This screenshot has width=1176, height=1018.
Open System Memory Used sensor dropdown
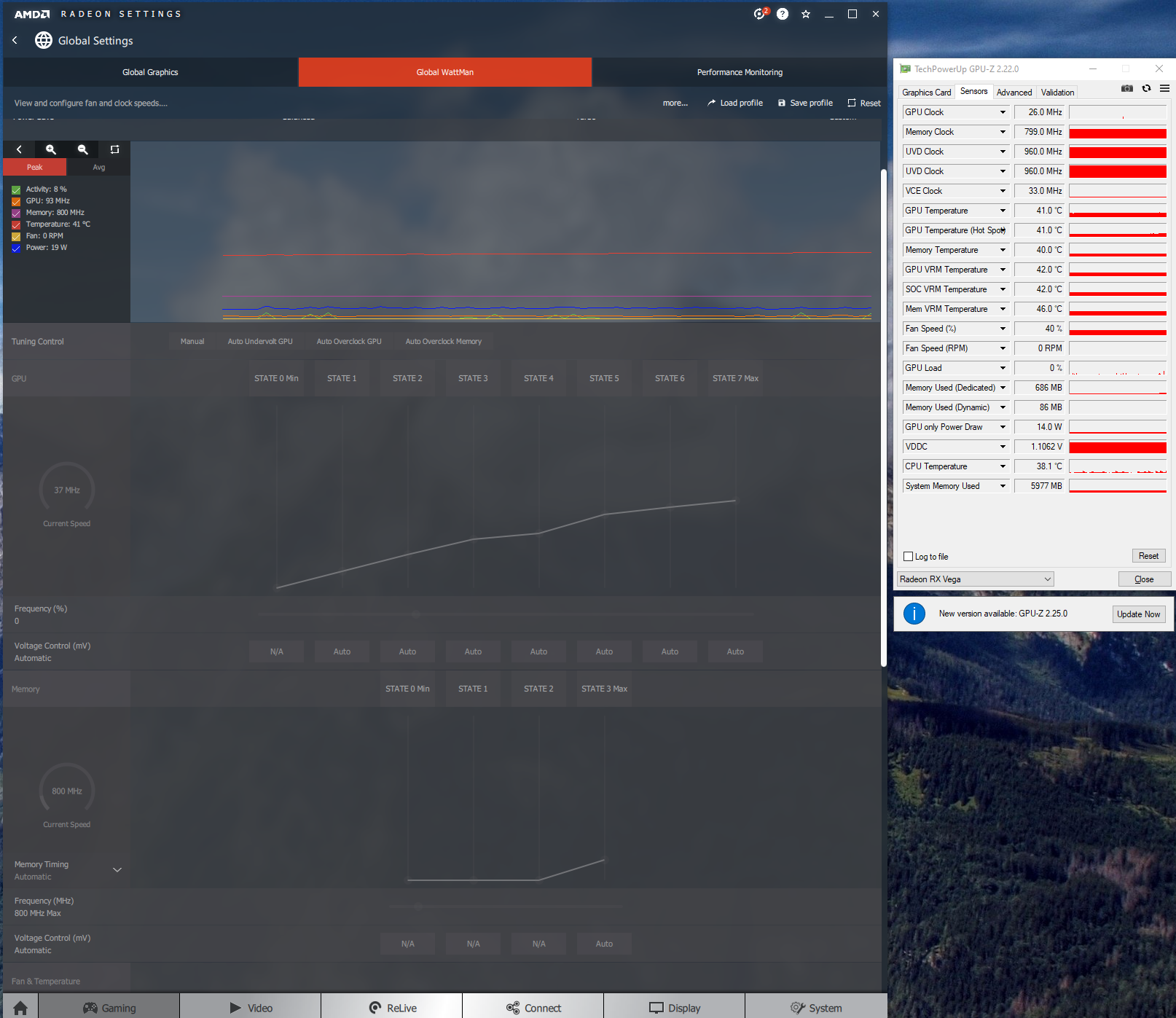tap(1003, 486)
